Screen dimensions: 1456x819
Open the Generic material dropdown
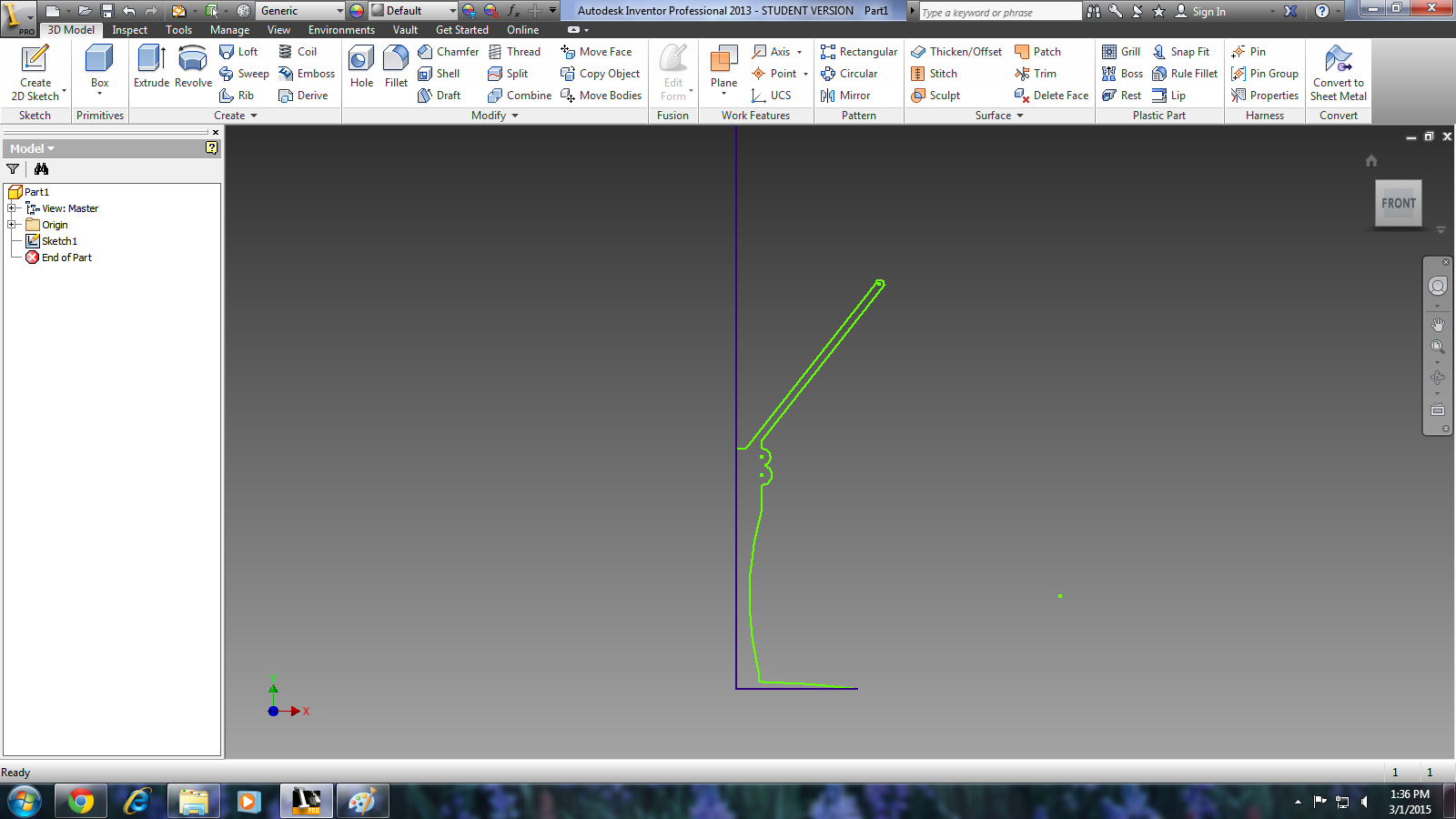pyautogui.click(x=339, y=11)
